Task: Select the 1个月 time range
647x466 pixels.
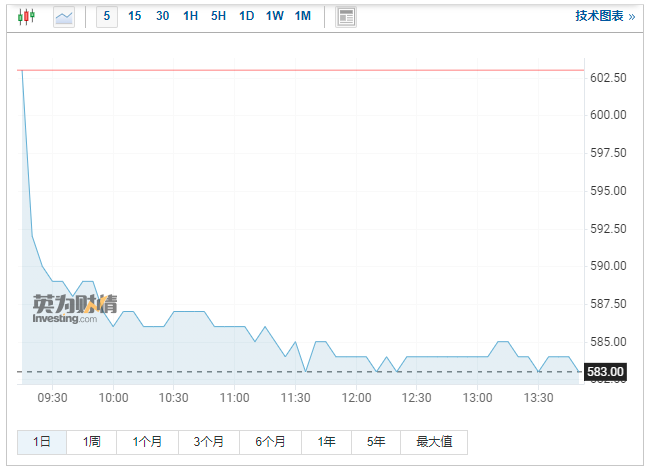Action: pos(147,442)
